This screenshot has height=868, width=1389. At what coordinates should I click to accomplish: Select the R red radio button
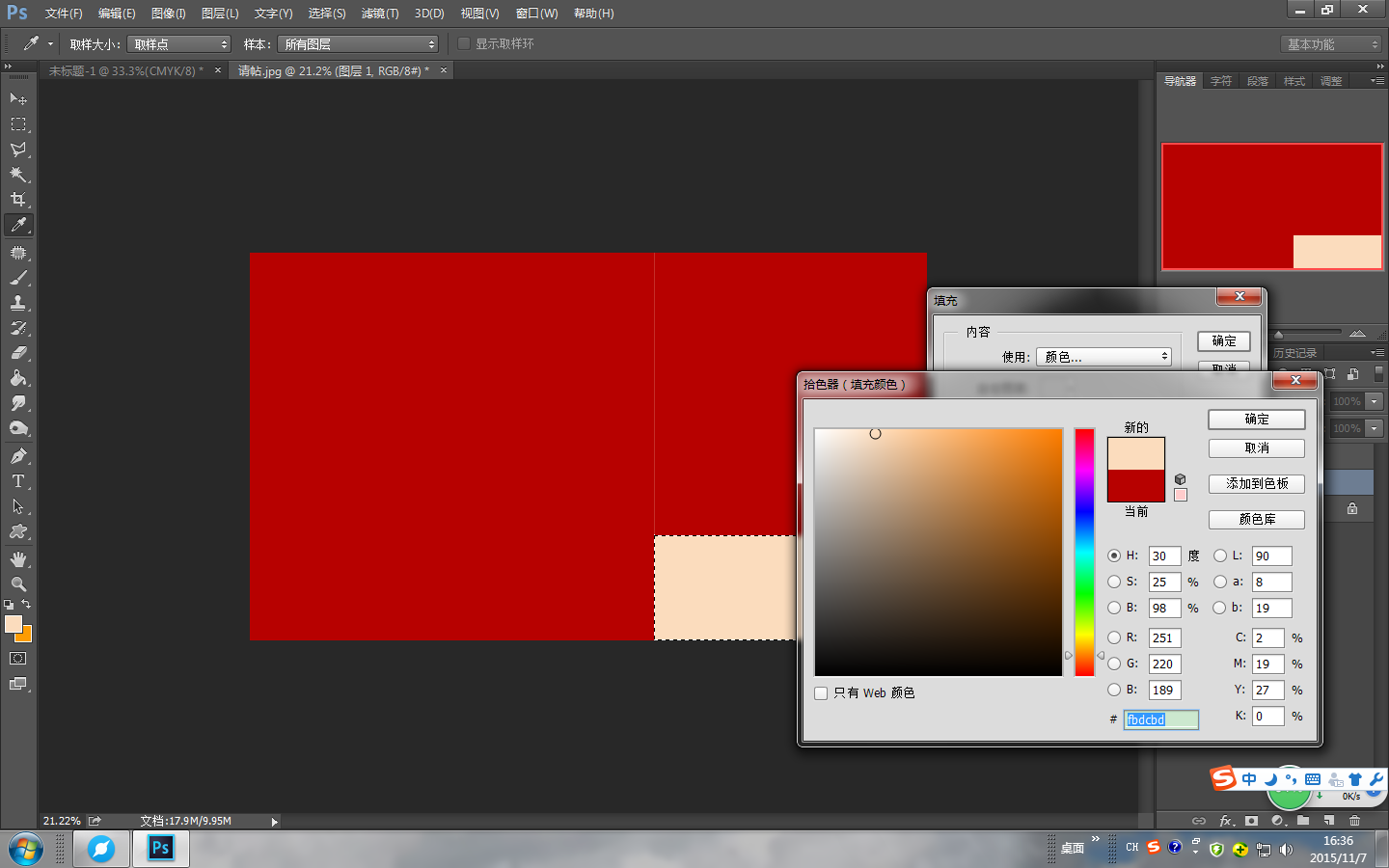[1114, 637]
